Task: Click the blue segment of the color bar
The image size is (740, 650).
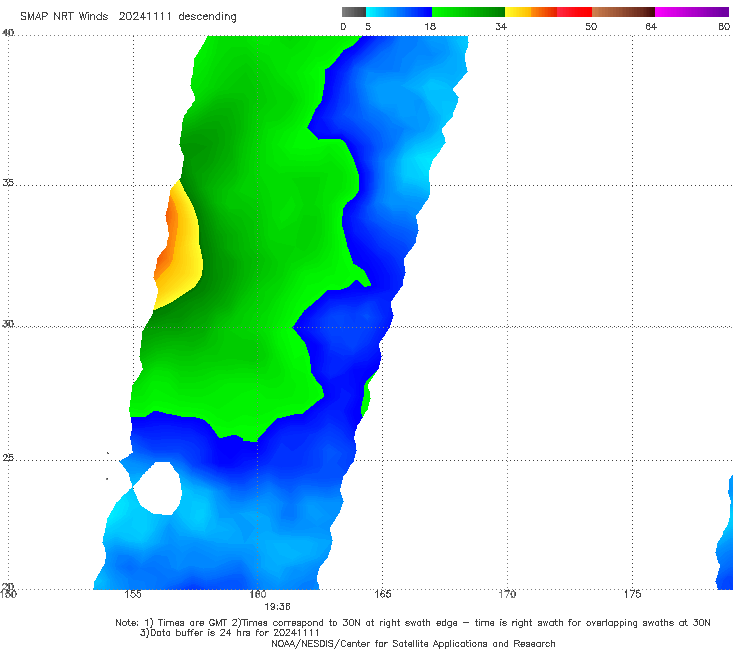Action: [x=399, y=12]
